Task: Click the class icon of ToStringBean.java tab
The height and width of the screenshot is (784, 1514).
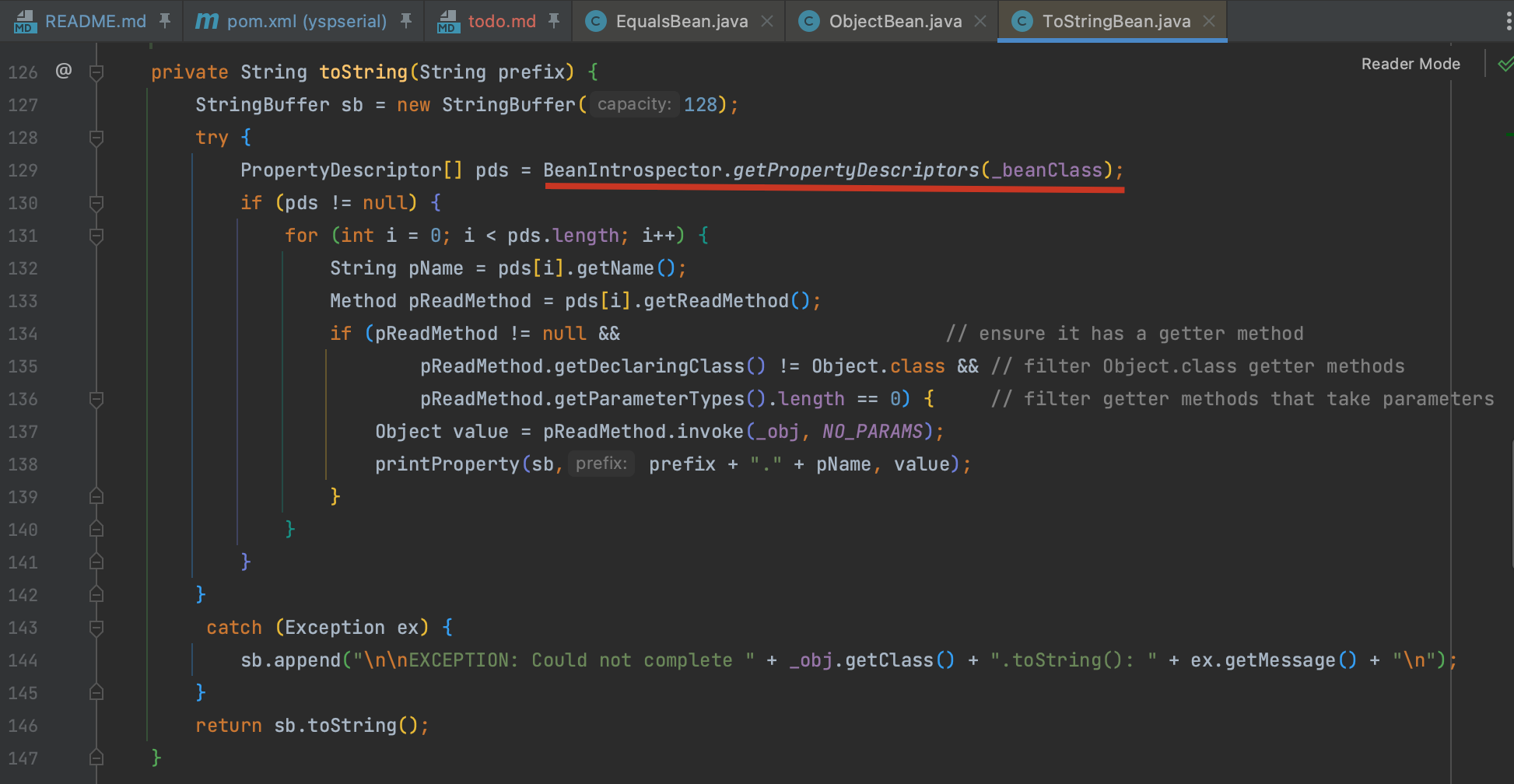Action: (x=1022, y=21)
